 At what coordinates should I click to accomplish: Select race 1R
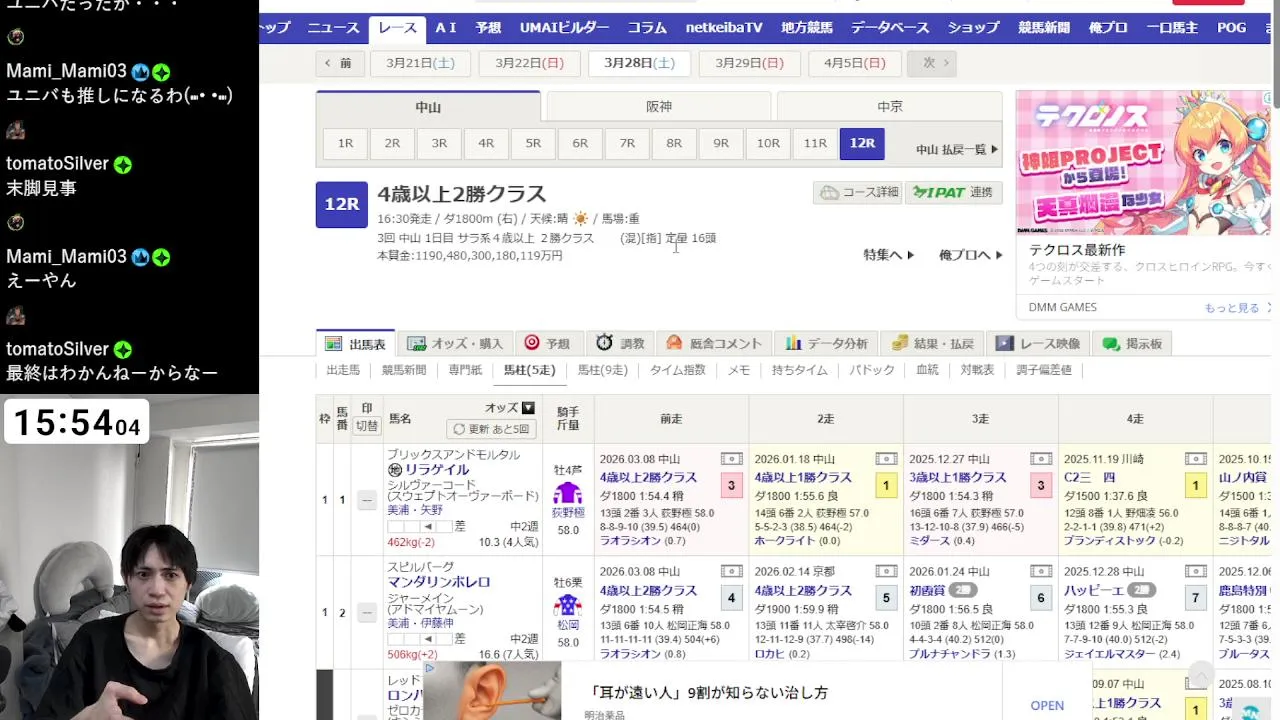tap(345, 143)
